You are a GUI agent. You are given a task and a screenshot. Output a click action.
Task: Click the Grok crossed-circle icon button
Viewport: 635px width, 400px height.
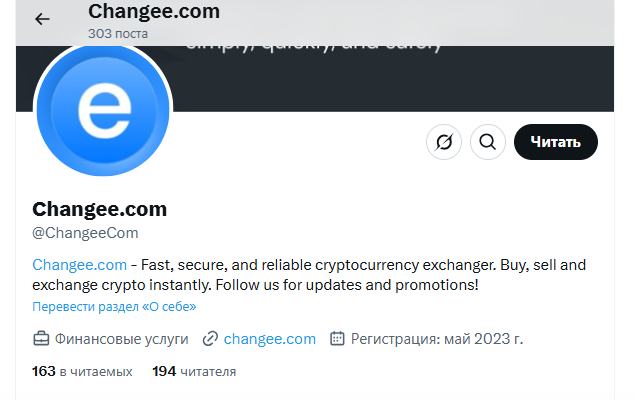tap(444, 142)
